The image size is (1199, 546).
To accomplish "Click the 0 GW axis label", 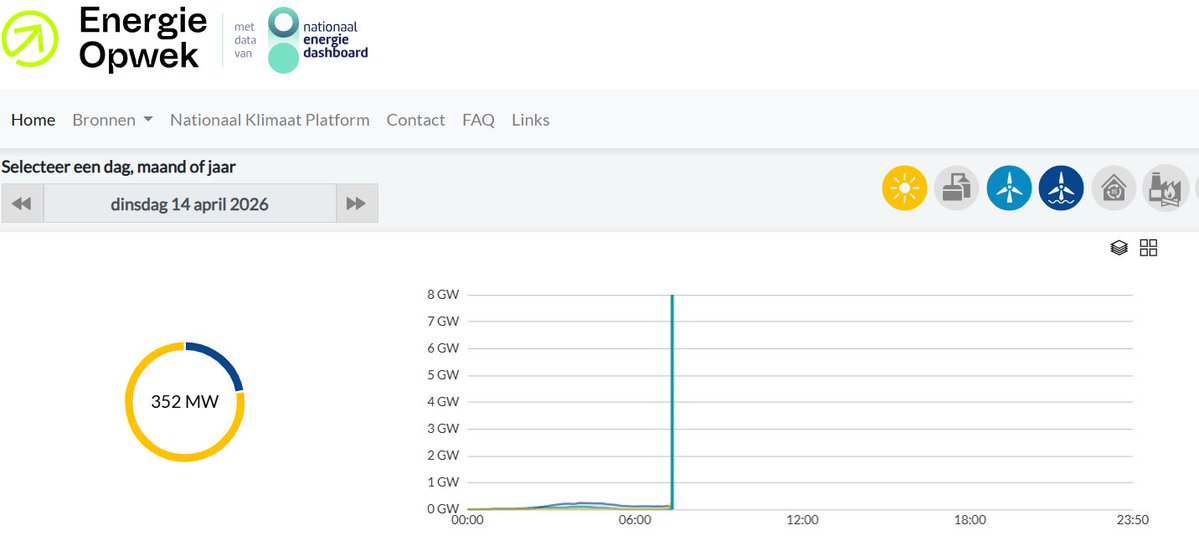I will coord(443,509).
